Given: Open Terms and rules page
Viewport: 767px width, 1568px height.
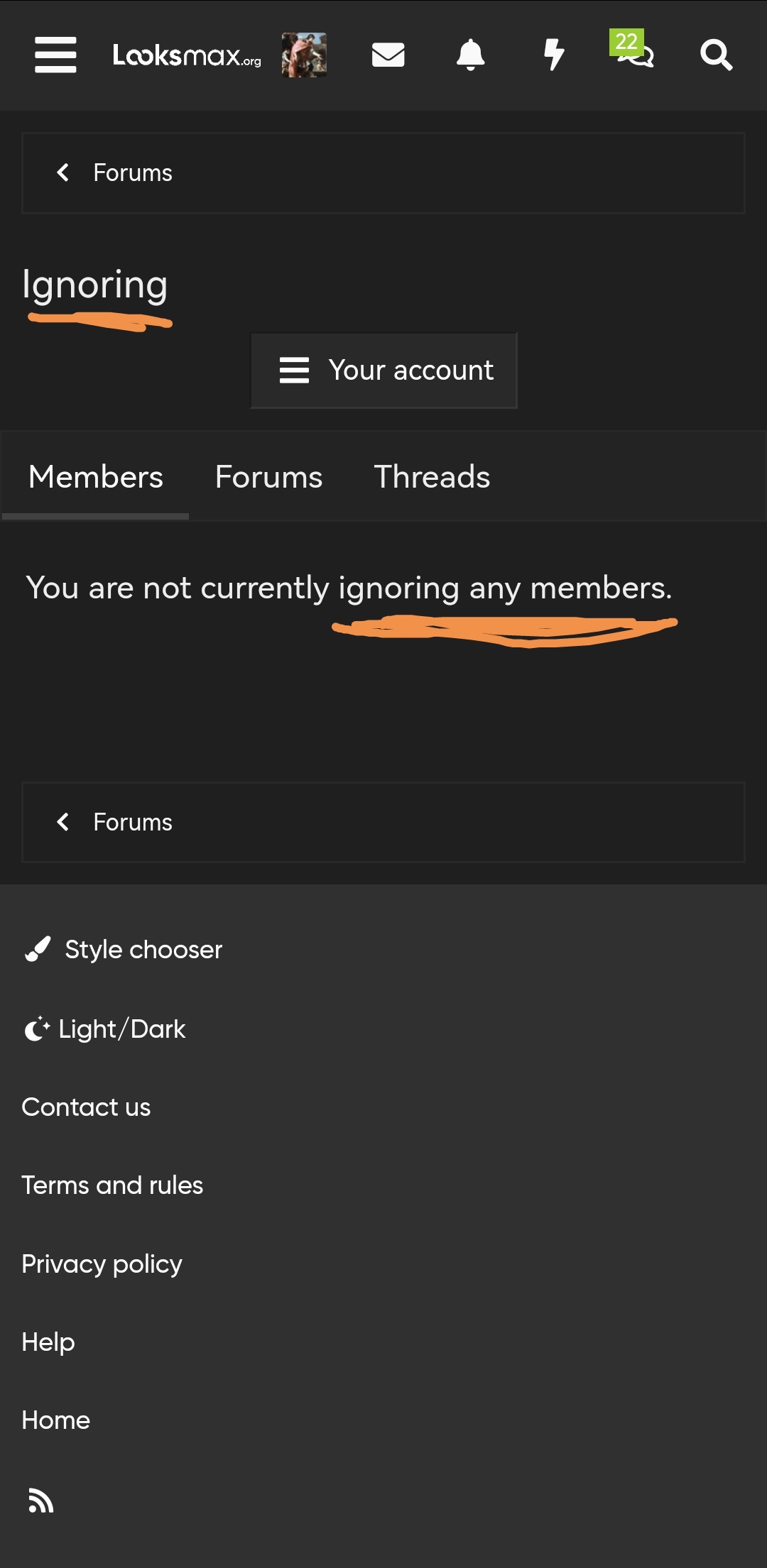Looking at the screenshot, I should coord(112,1185).
